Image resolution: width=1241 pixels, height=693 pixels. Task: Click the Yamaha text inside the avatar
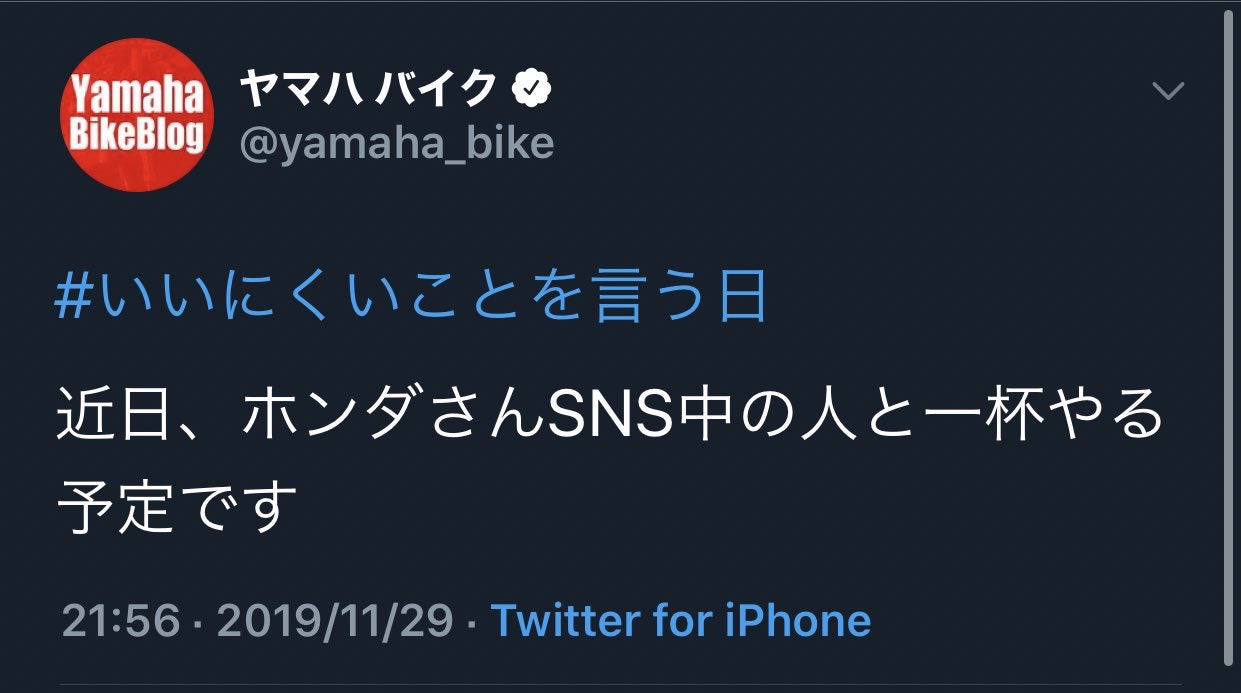(x=136, y=98)
